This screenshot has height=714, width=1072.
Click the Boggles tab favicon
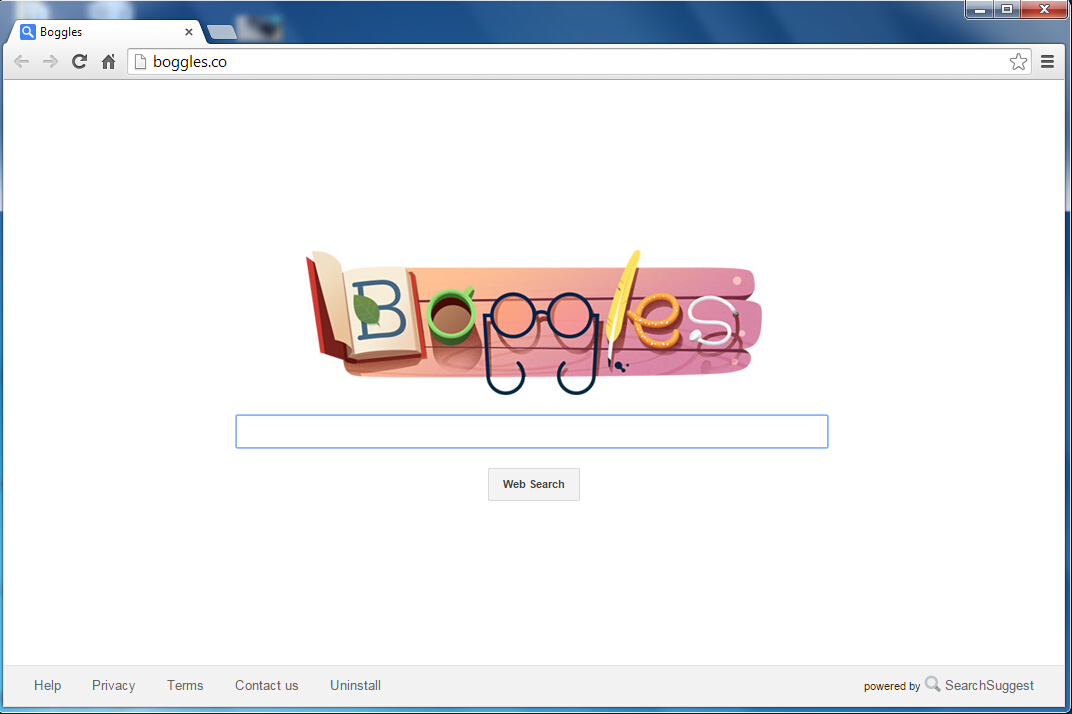pyautogui.click(x=27, y=31)
